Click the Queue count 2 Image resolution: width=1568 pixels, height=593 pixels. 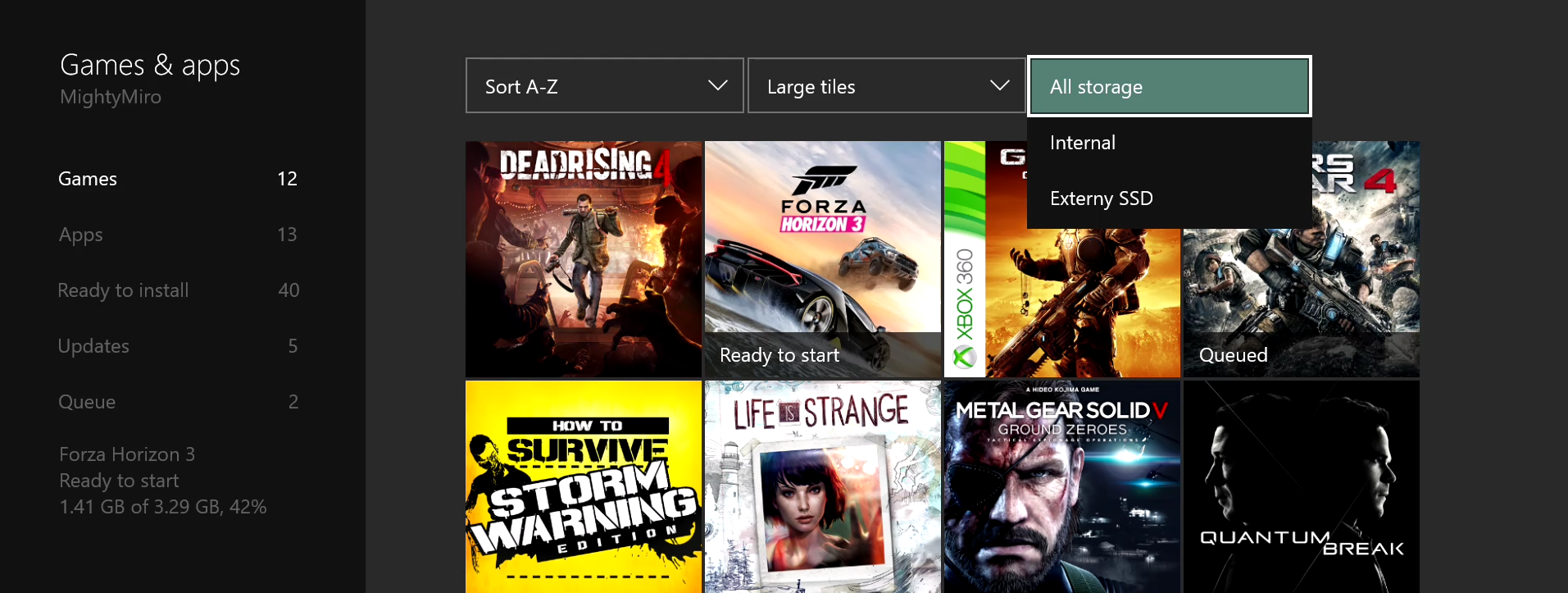click(x=293, y=402)
